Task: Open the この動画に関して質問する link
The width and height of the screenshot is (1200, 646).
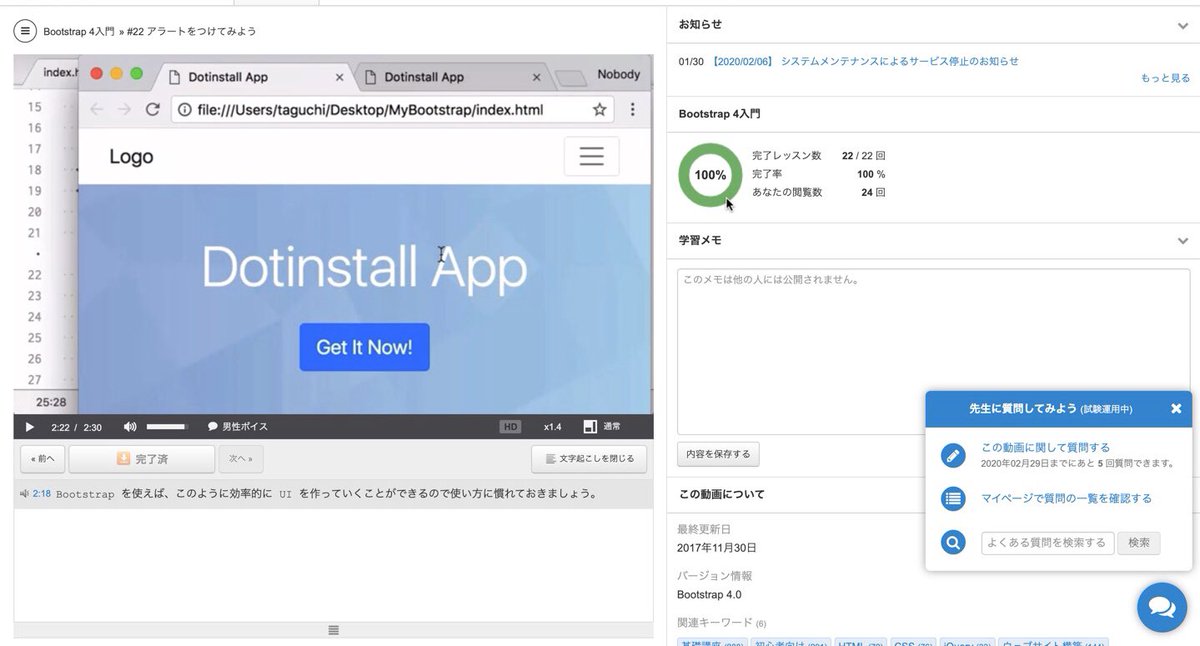Action: point(1045,448)
